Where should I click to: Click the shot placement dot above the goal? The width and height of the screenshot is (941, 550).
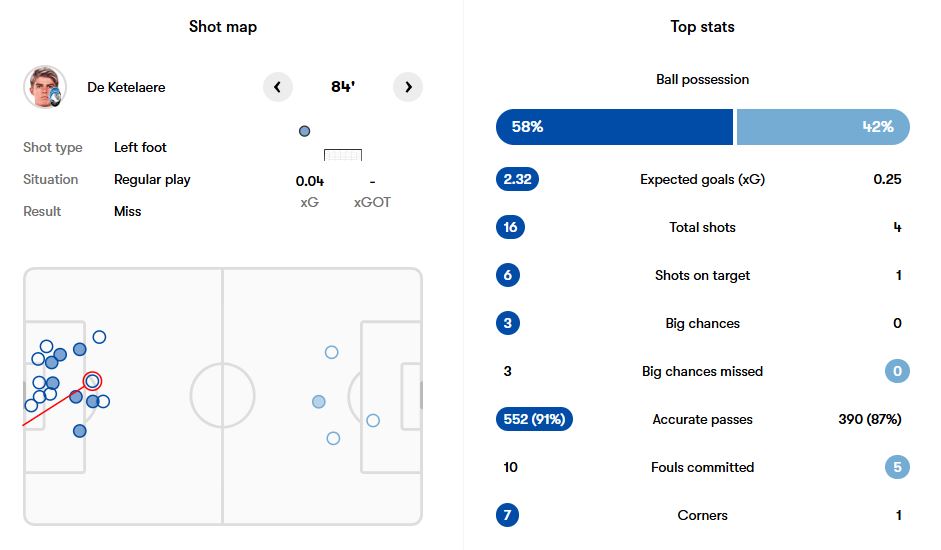[305, 131]
